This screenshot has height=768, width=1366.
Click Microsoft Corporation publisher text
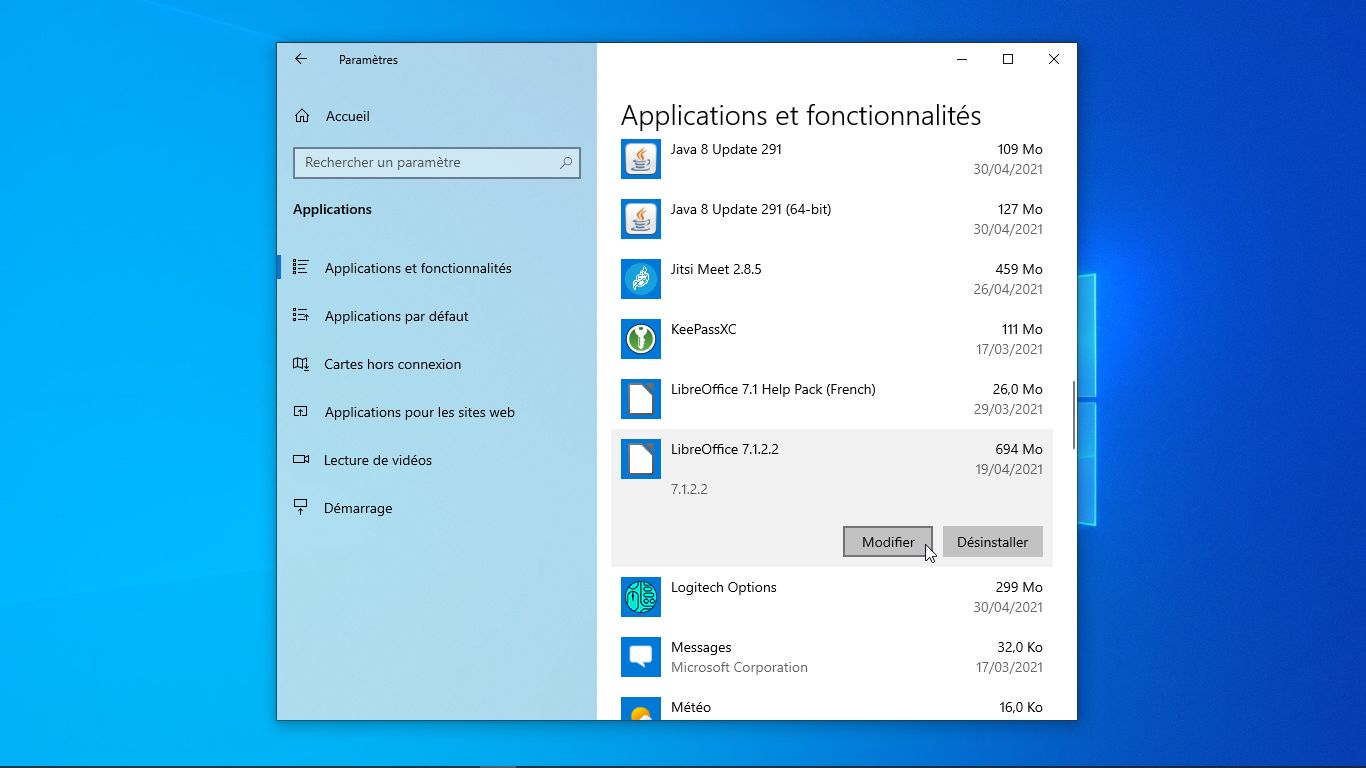coord(739,667)
